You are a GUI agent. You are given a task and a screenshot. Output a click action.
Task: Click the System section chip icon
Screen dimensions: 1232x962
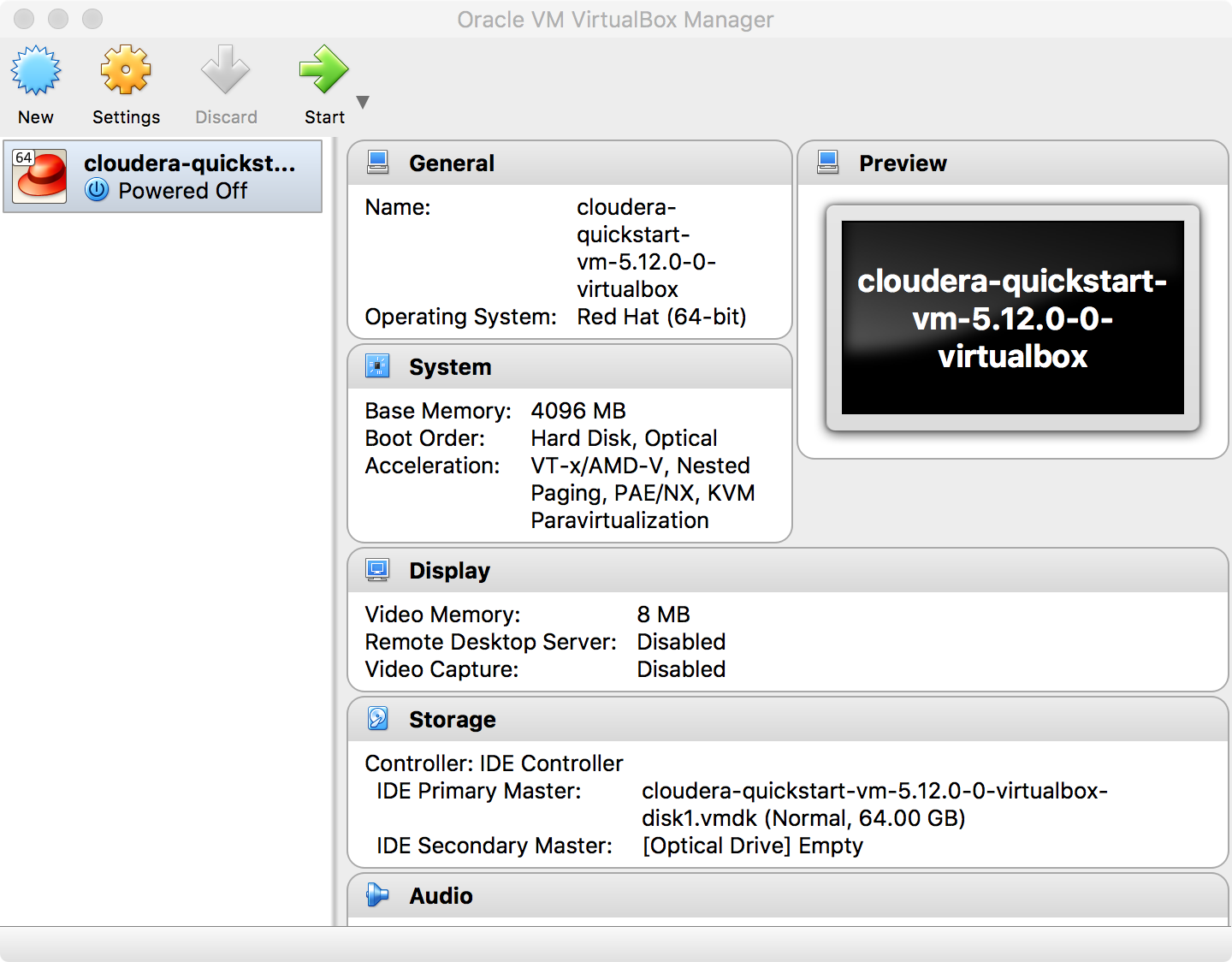(x=377, y=366)
